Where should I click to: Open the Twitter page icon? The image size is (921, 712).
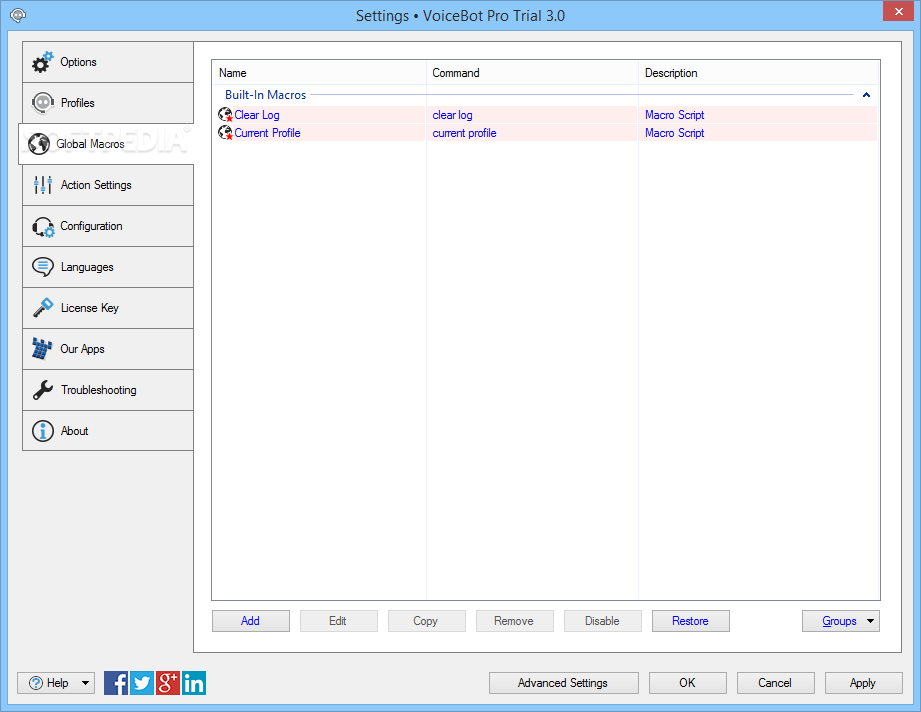pos(142,683)
